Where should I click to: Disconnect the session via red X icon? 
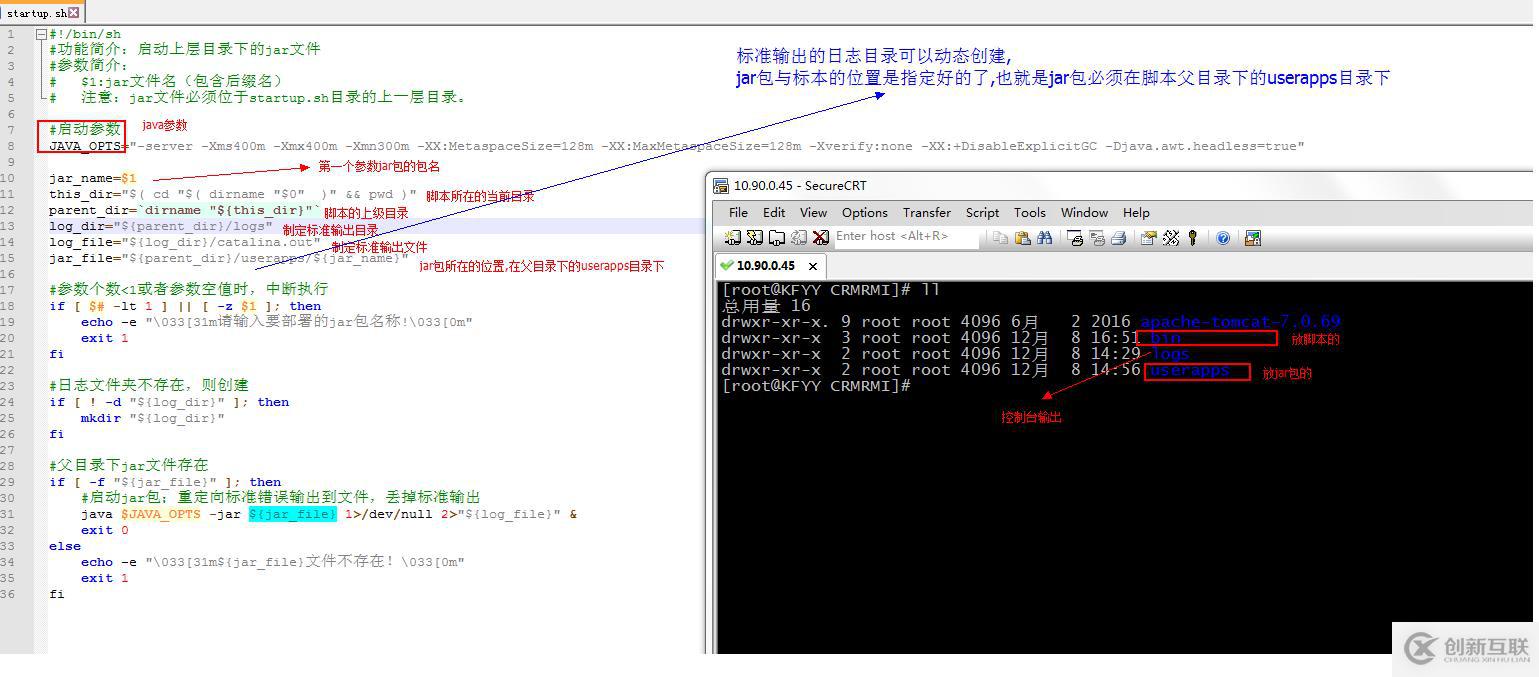(821, 237)
